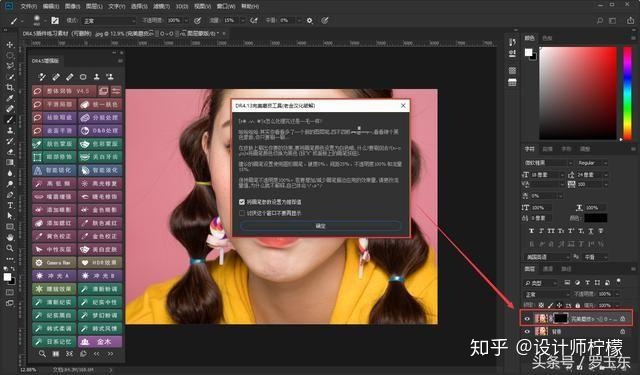Open the language dropdown in character panel
Viewport: 640px width, 375px height.
click(547, 257)
